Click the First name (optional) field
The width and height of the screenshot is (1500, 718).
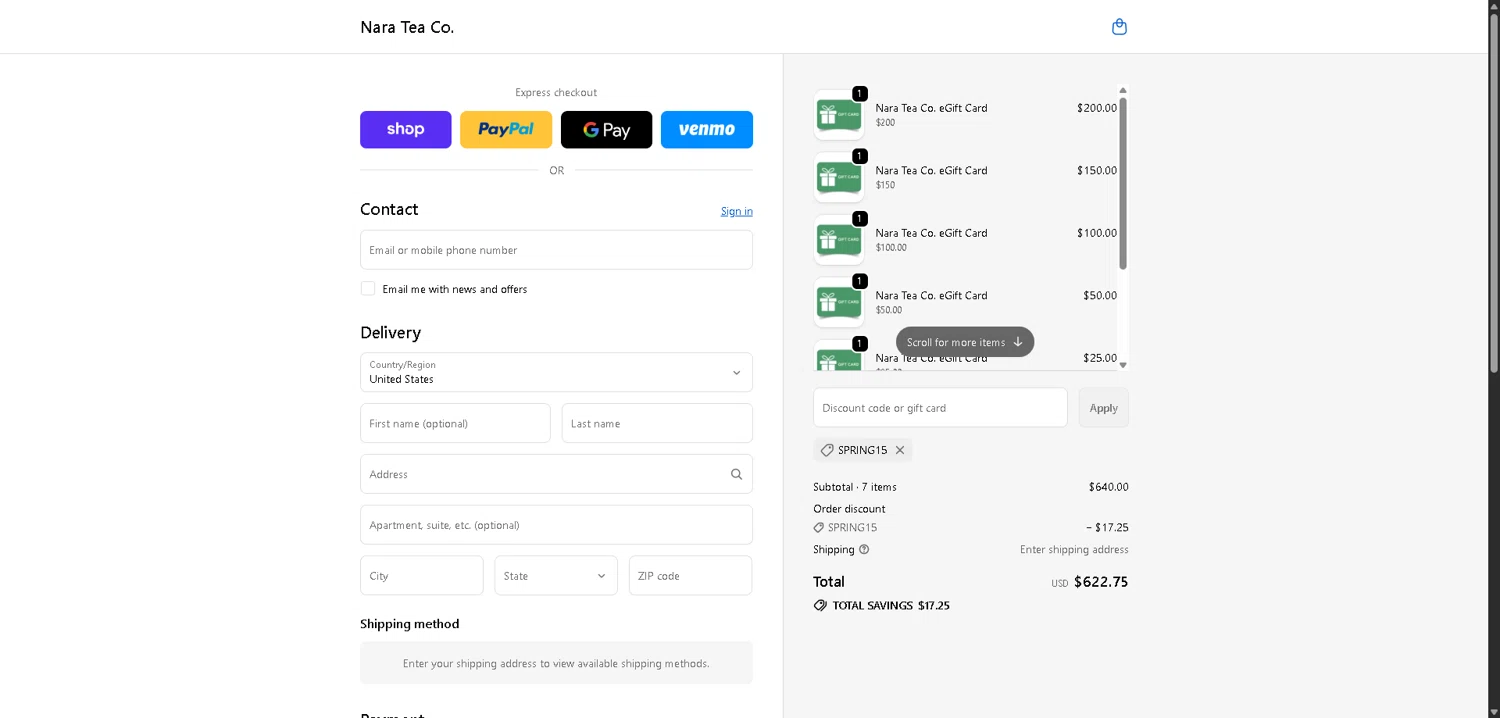point(455,423)
